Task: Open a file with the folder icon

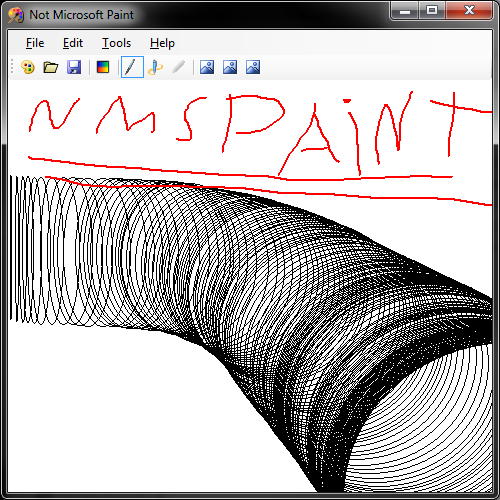Action: [51, 67]
